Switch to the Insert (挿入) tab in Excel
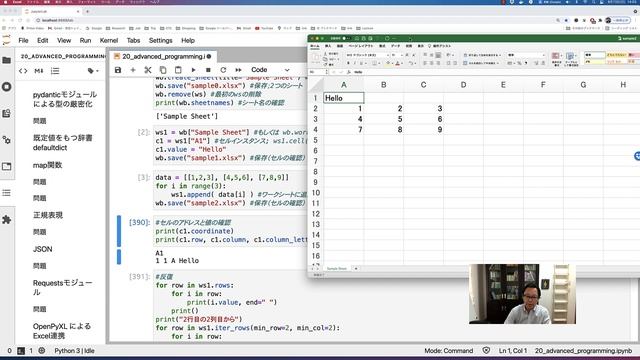Screen dimensions: 640x360 click(x=328, y=46)
